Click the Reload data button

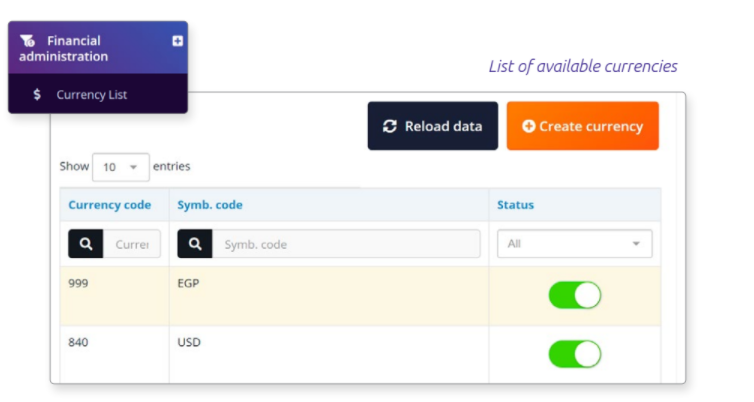coord(432,126)
